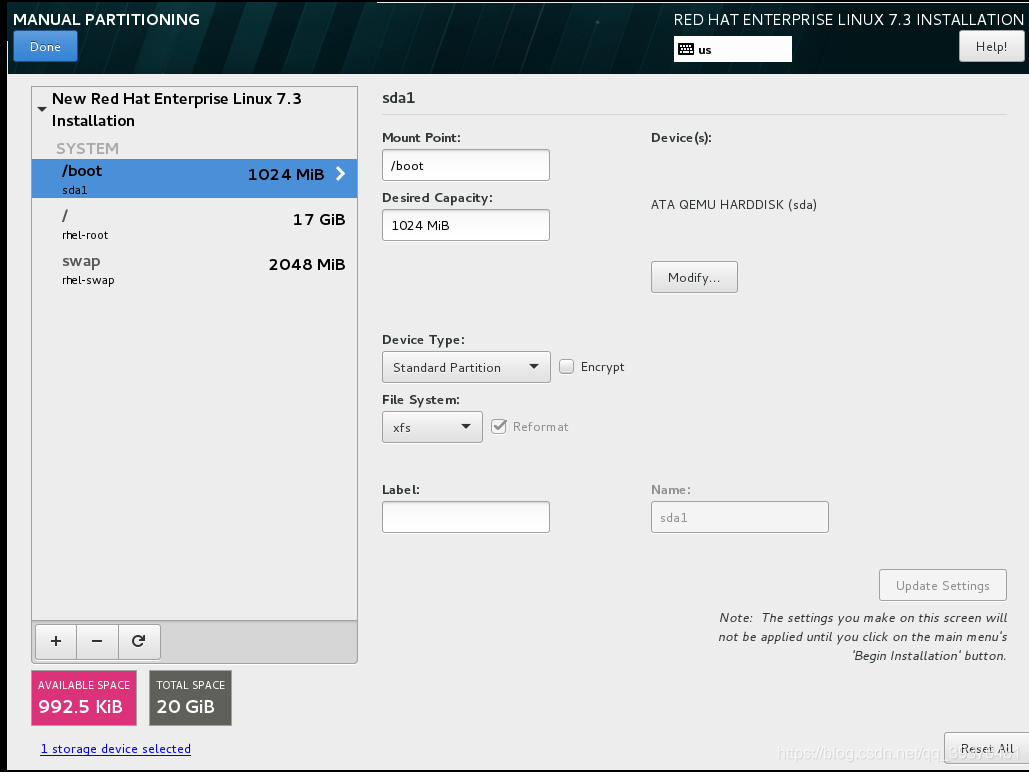Open the Device Type Standard Partition dropdown

(x=466, y=367)
